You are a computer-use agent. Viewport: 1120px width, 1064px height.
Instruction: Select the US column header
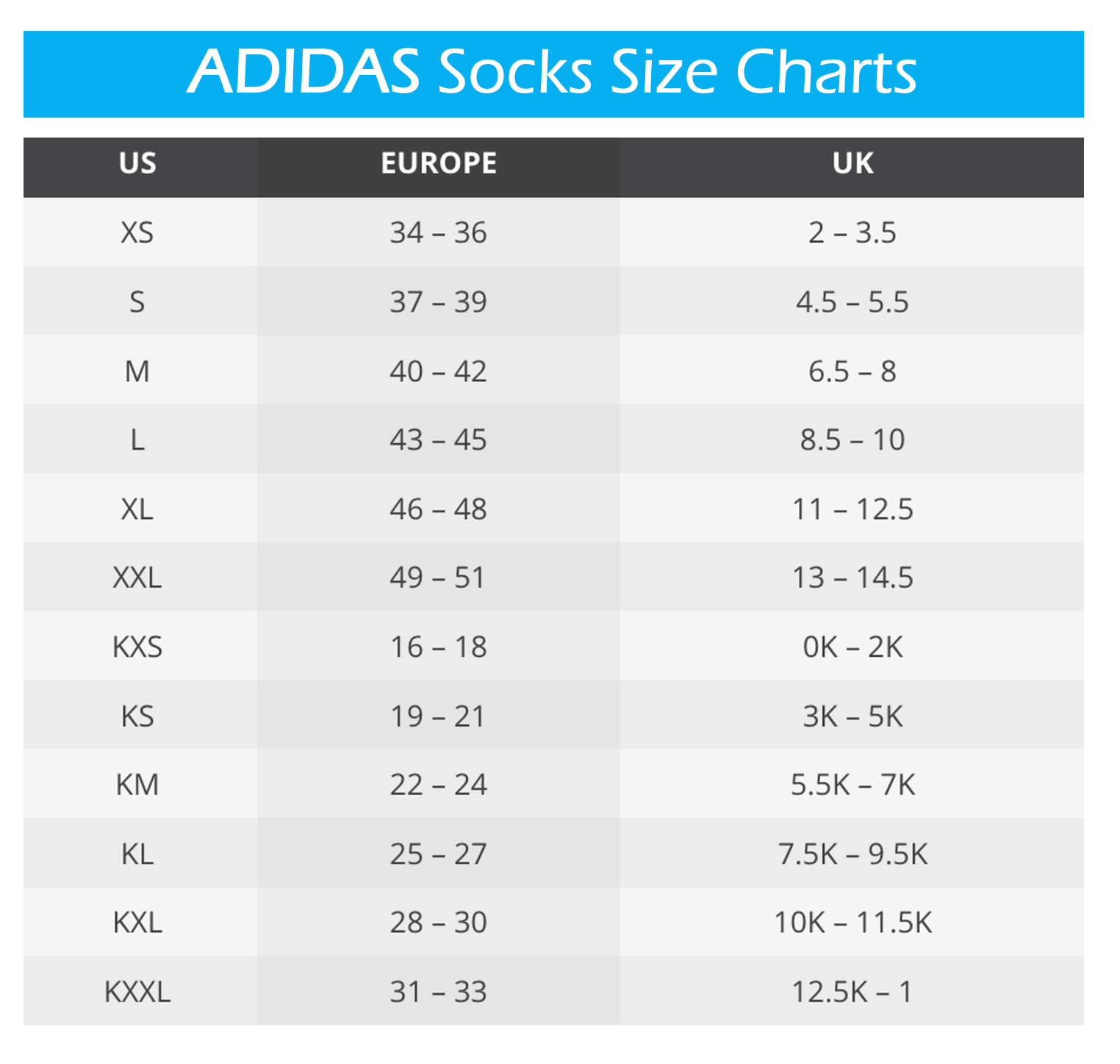[x=137, y=163]
